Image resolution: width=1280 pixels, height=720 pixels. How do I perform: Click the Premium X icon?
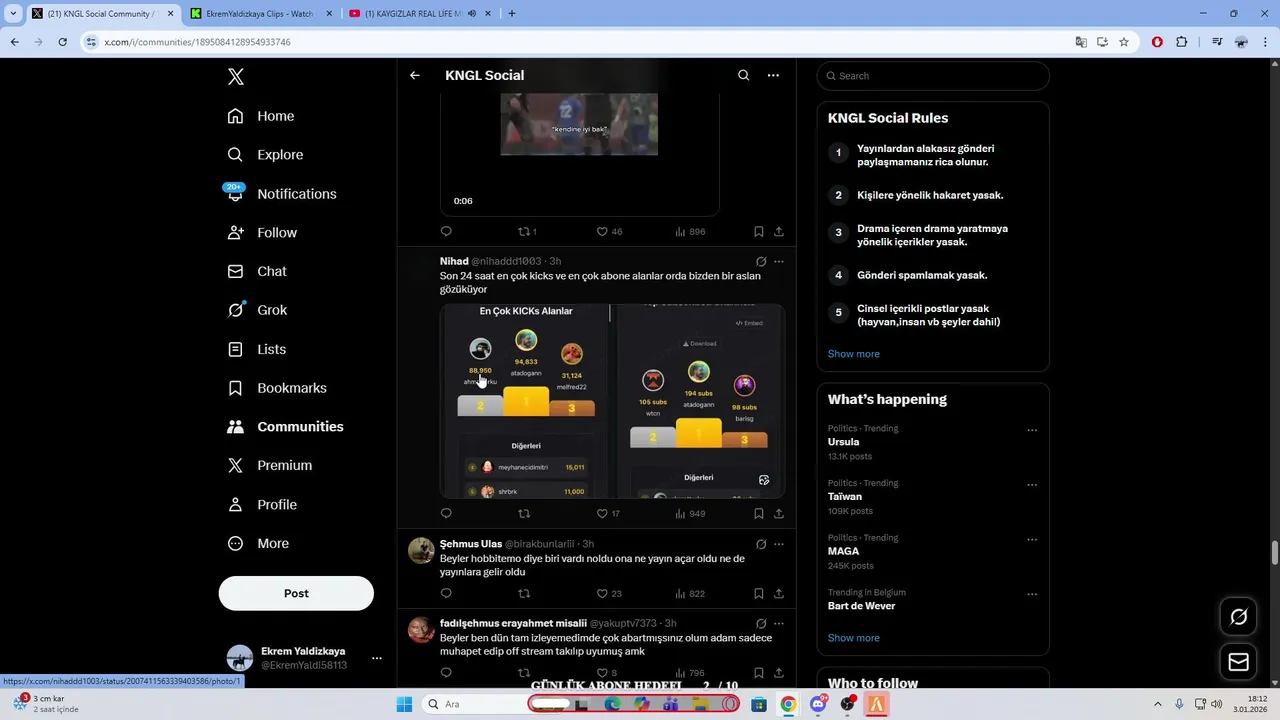(235, 465)
